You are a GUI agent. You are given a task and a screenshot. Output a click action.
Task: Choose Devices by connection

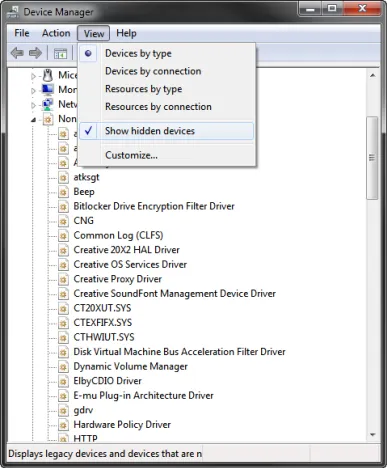tap(167, 71)
